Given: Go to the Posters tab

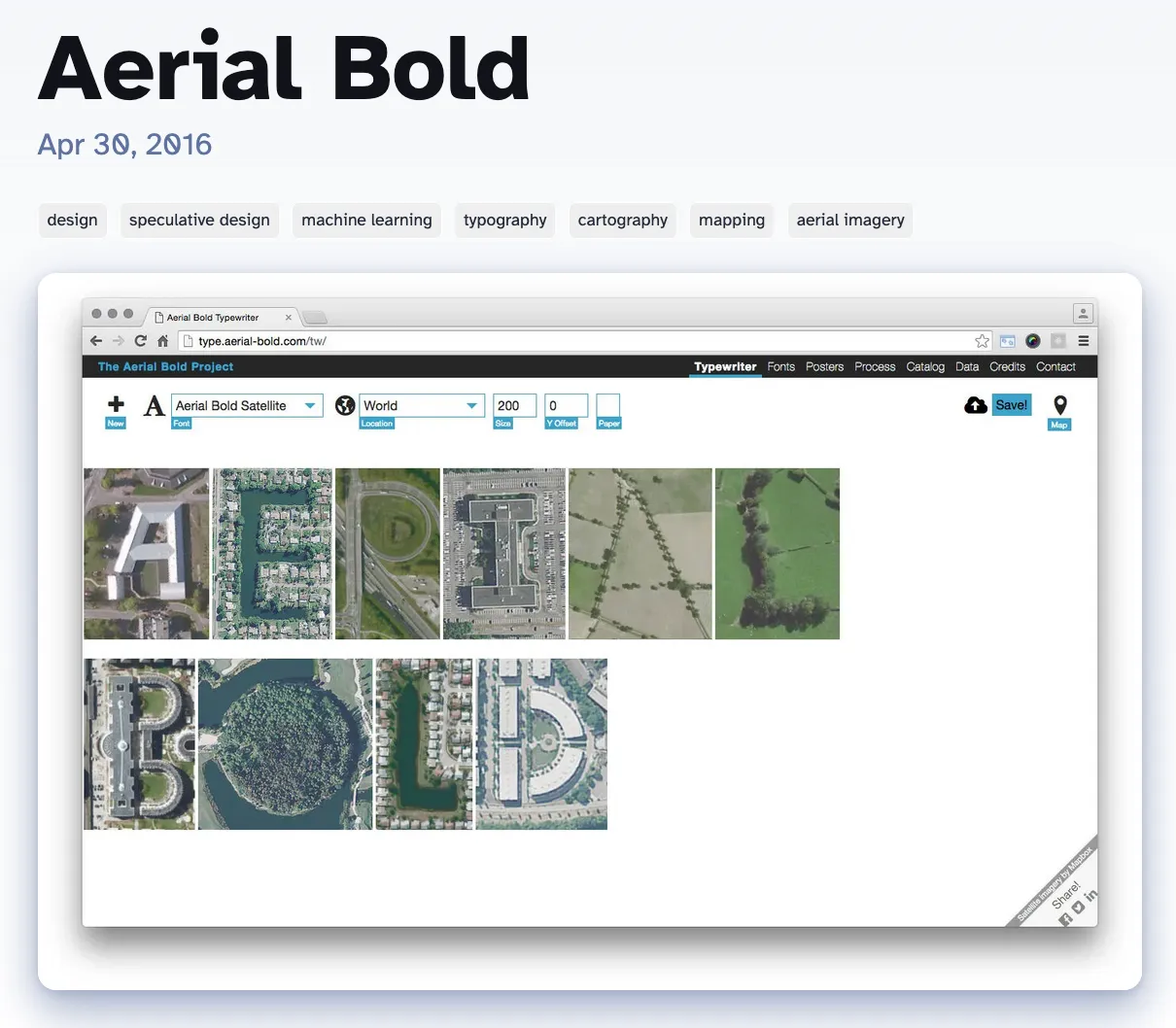Looking at the screenshot, I should pos(824,366).
